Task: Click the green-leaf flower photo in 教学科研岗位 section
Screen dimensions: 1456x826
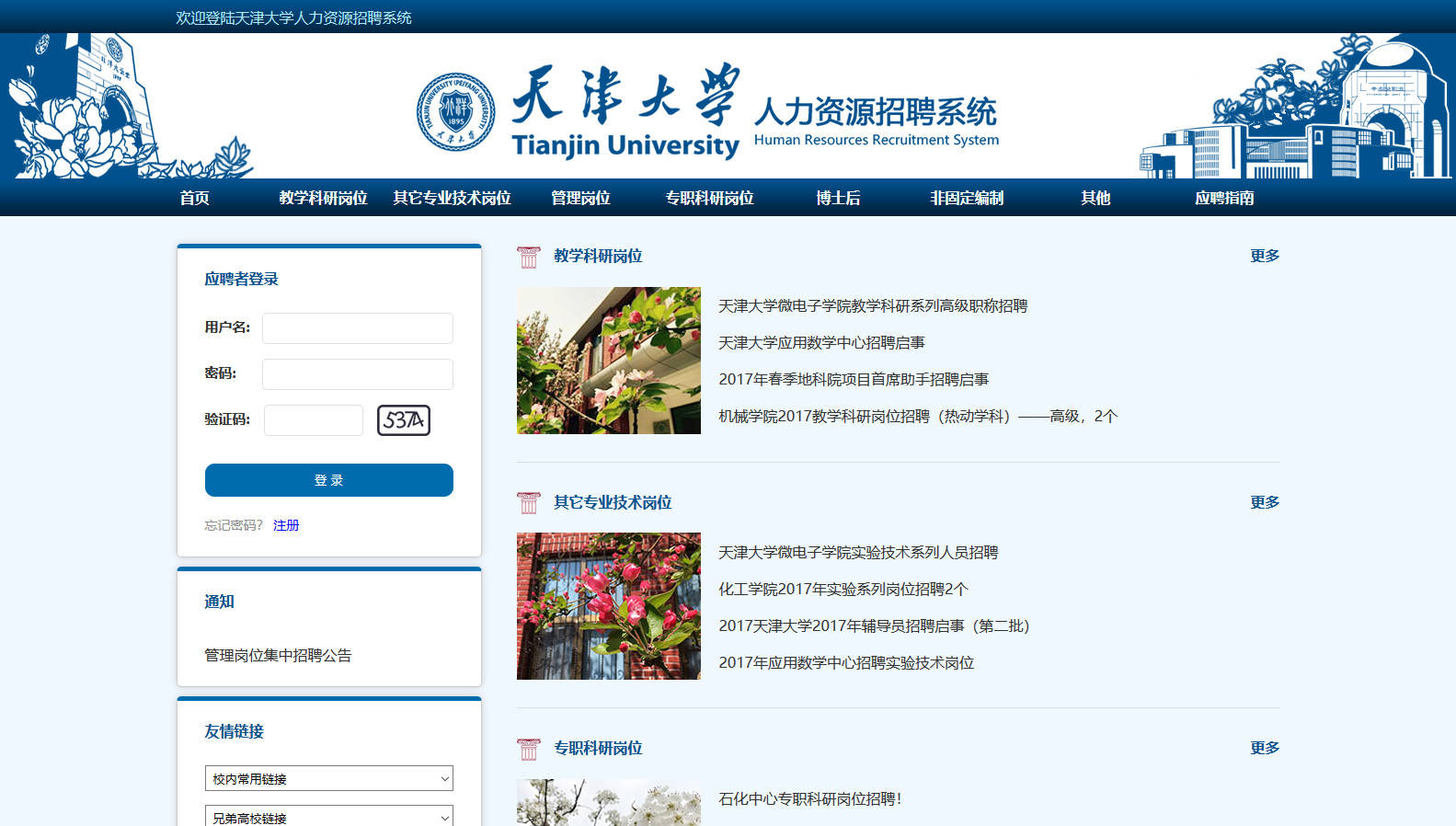Action: 609,361
